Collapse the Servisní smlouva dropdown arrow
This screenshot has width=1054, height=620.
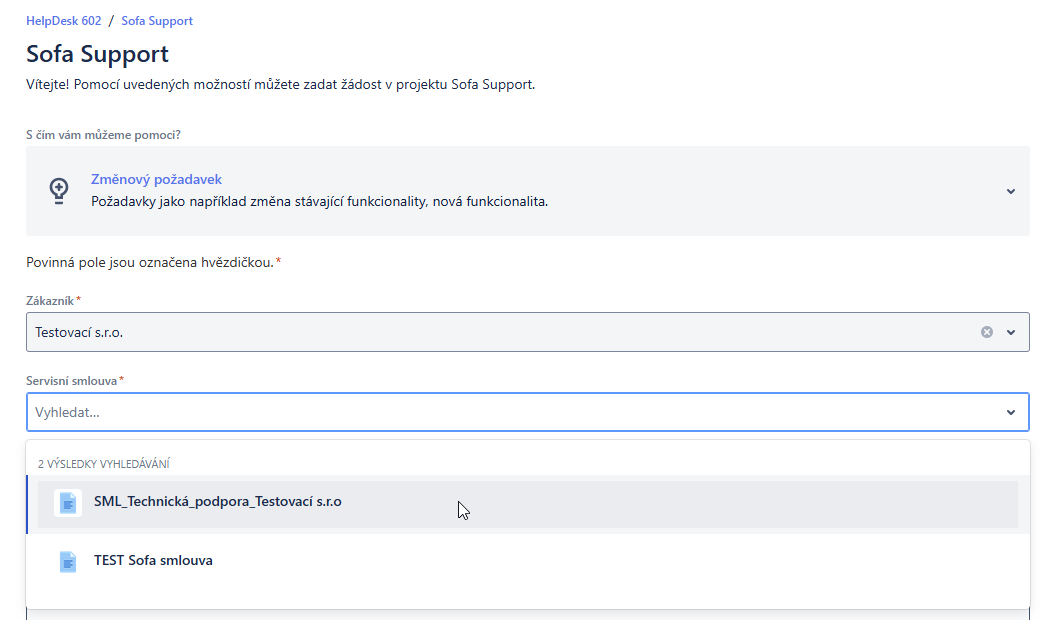[1011, 412]
